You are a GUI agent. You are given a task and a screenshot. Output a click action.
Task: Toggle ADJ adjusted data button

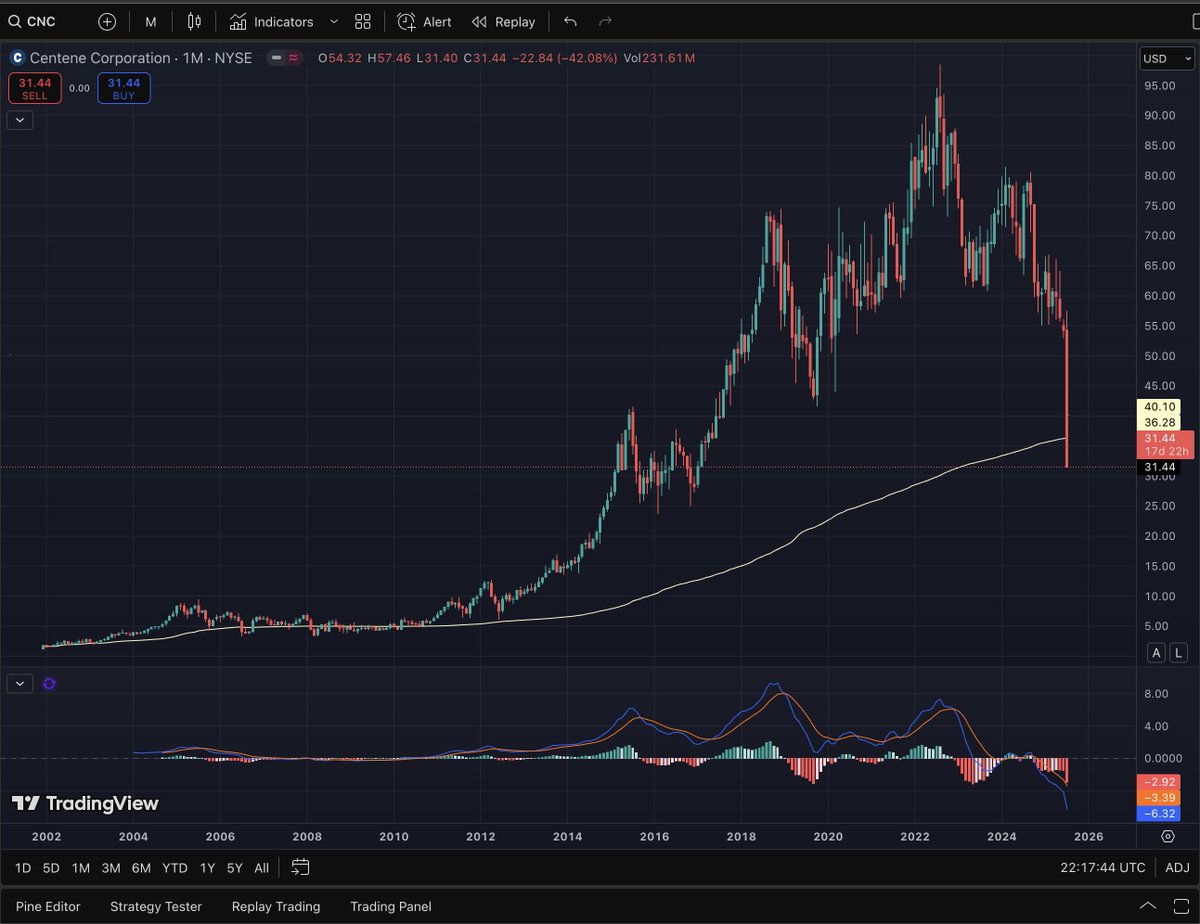1177,868
